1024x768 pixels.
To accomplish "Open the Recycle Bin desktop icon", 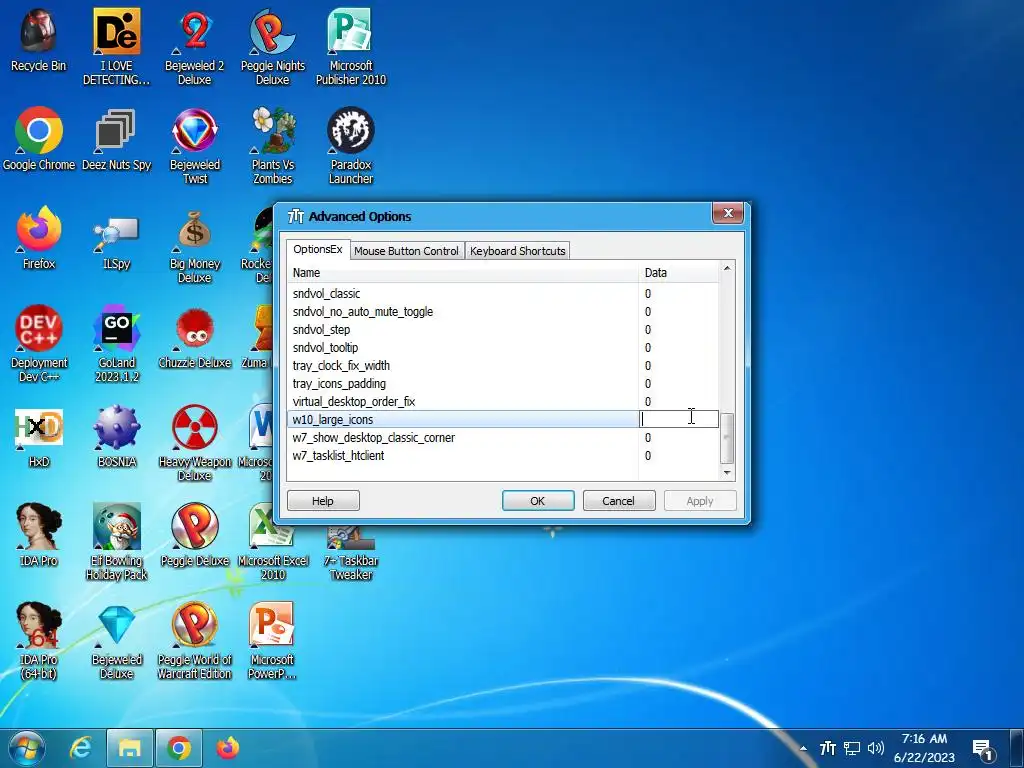I will coord(39,40).
